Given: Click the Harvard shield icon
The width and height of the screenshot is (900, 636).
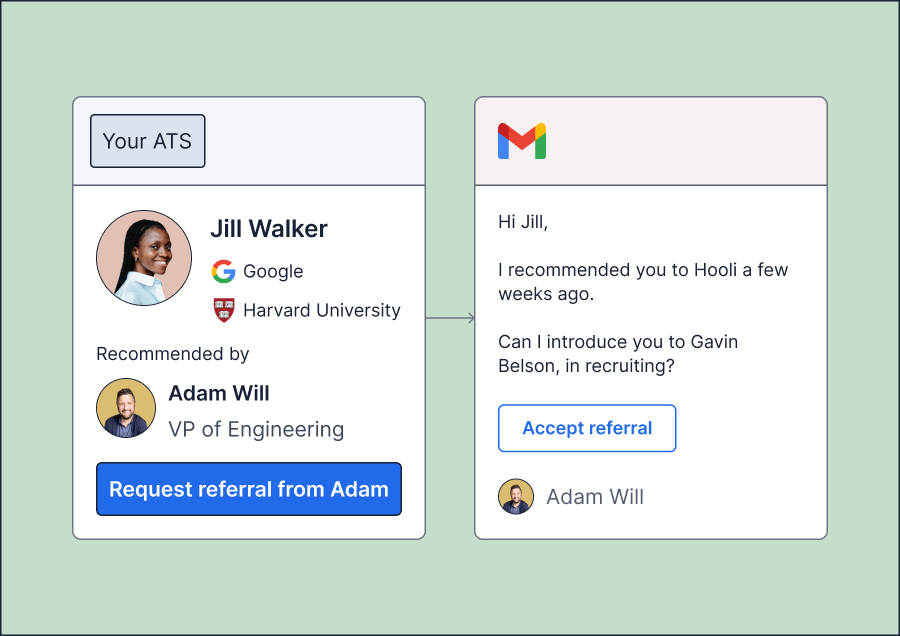Looking at the screenshot, I should (x=223, y=310).
